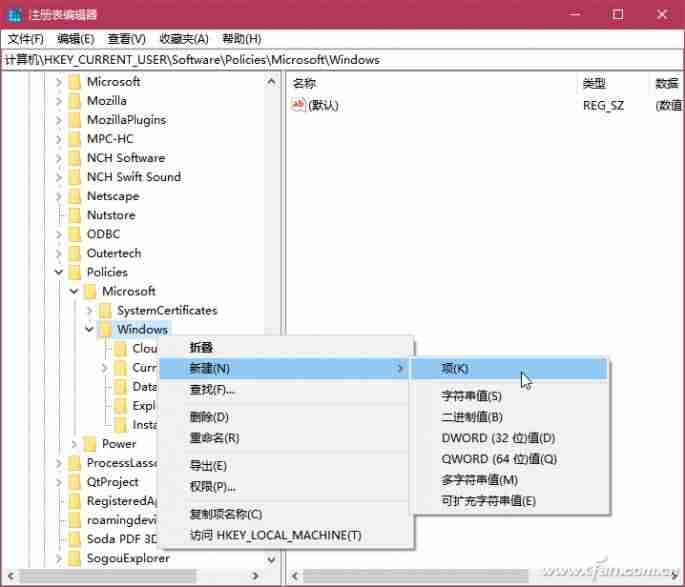Image resolution: width=685 pixels, height=587 pixels.
Task: Select the MPC-HC key
Action: click(x=110, y=139)
